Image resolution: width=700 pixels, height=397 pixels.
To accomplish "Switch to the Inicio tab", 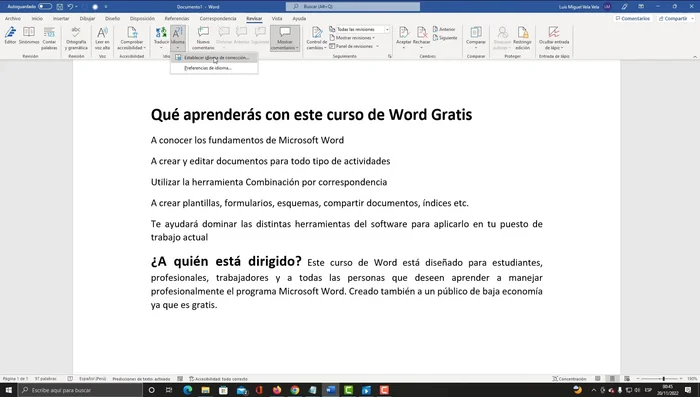I will pos(37,19).
